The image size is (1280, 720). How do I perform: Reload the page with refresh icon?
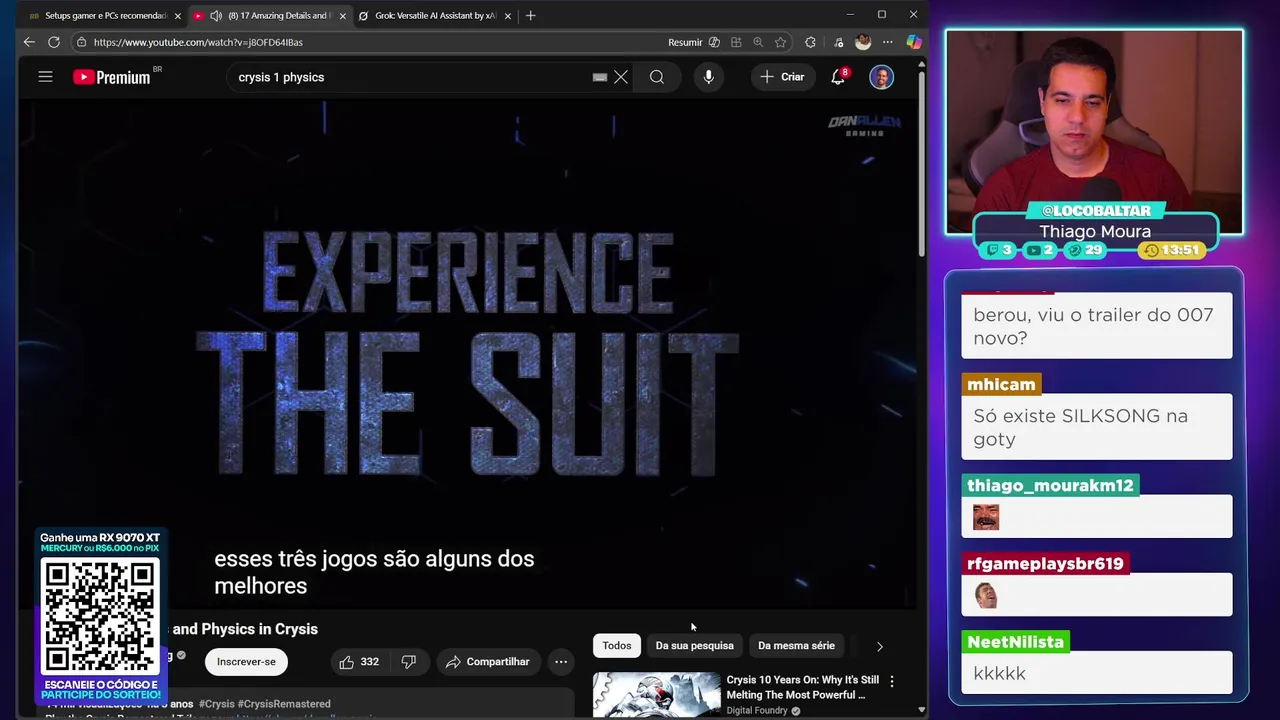pyautogui.click(x=54, y=42)
